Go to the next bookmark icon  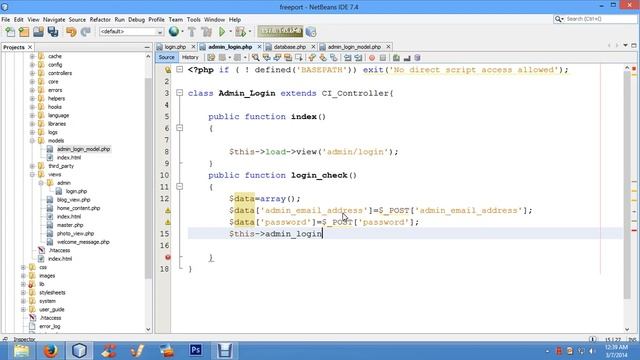click(323, 58)
